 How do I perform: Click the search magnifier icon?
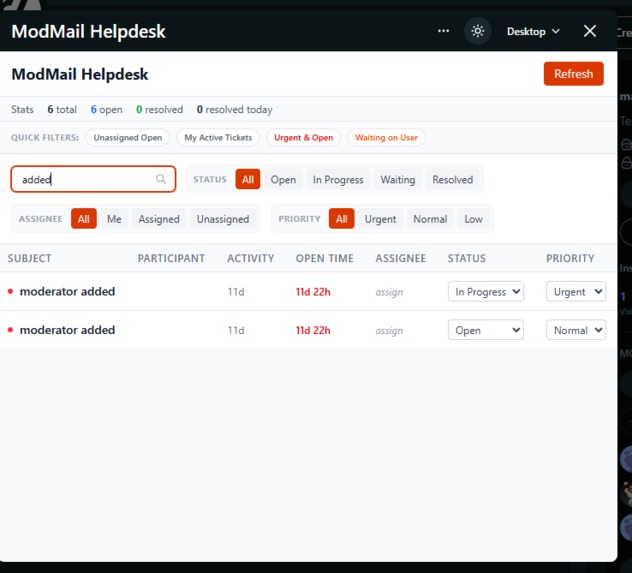[x=161, y=179]
